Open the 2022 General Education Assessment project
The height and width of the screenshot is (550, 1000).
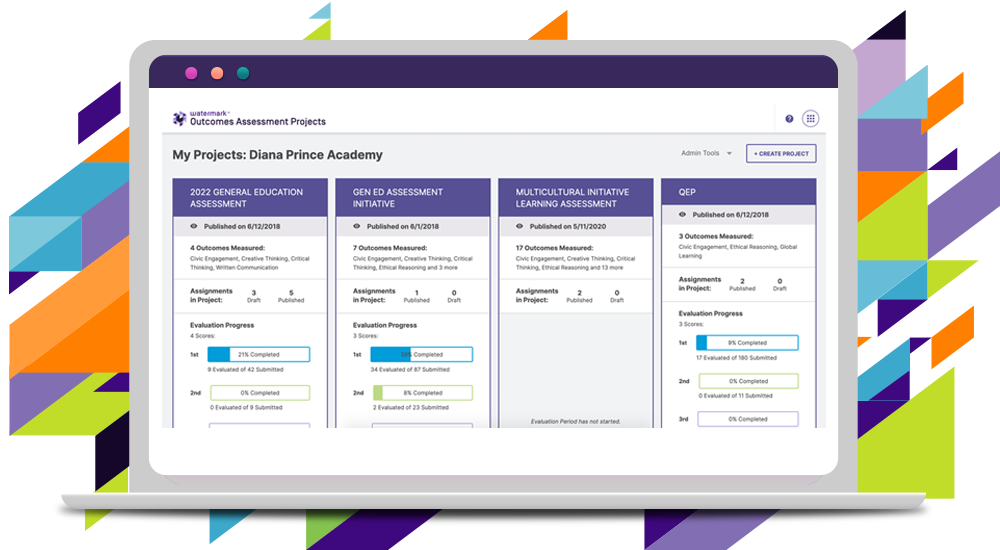(x=250, y=198)
